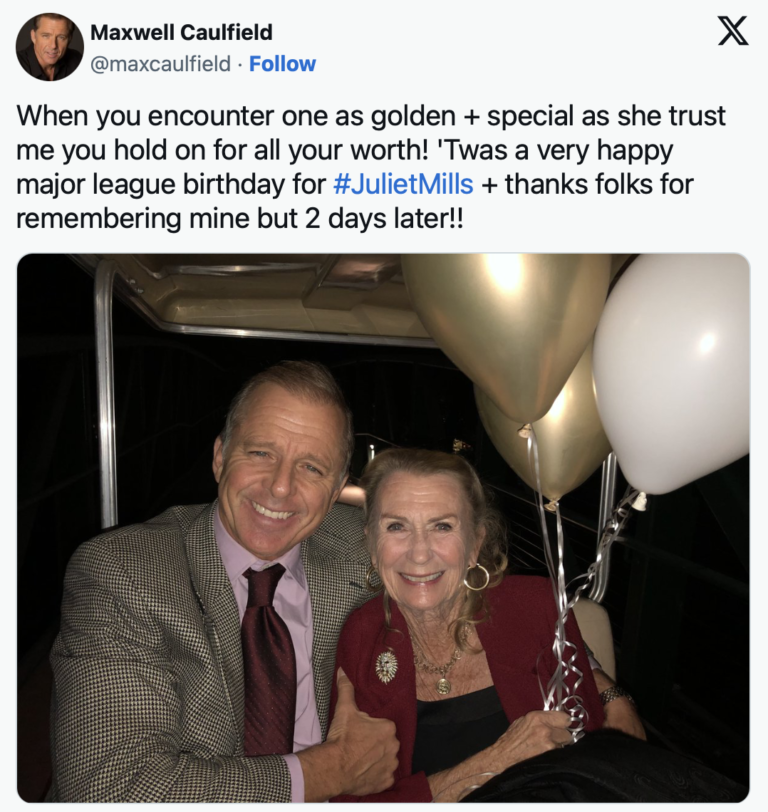Viewport: 768px width, 812px height.
Task: Click the white balloon in photo
Action: pos(673,370)
